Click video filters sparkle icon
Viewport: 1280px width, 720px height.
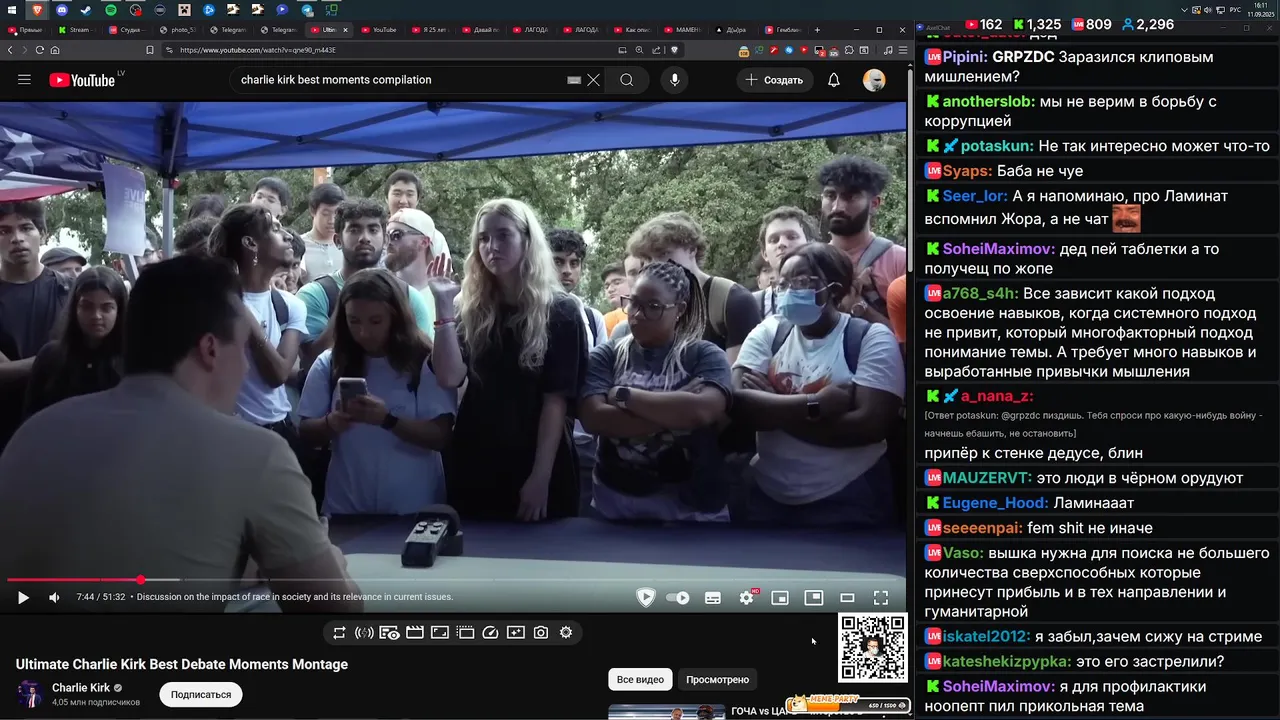pos(515,633)
